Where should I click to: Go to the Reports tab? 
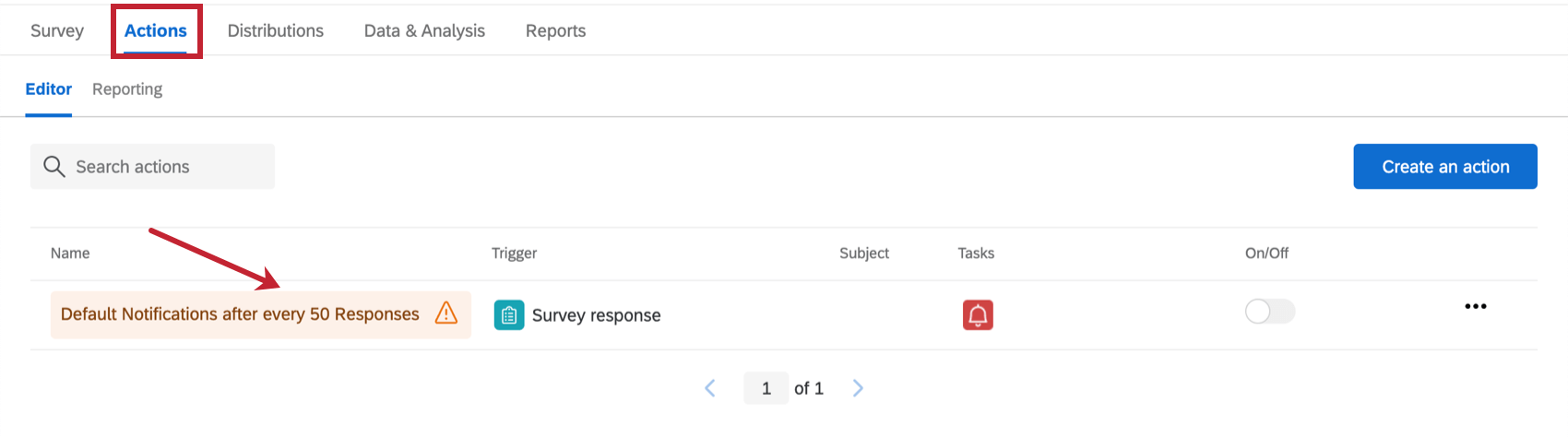point(555,30)
